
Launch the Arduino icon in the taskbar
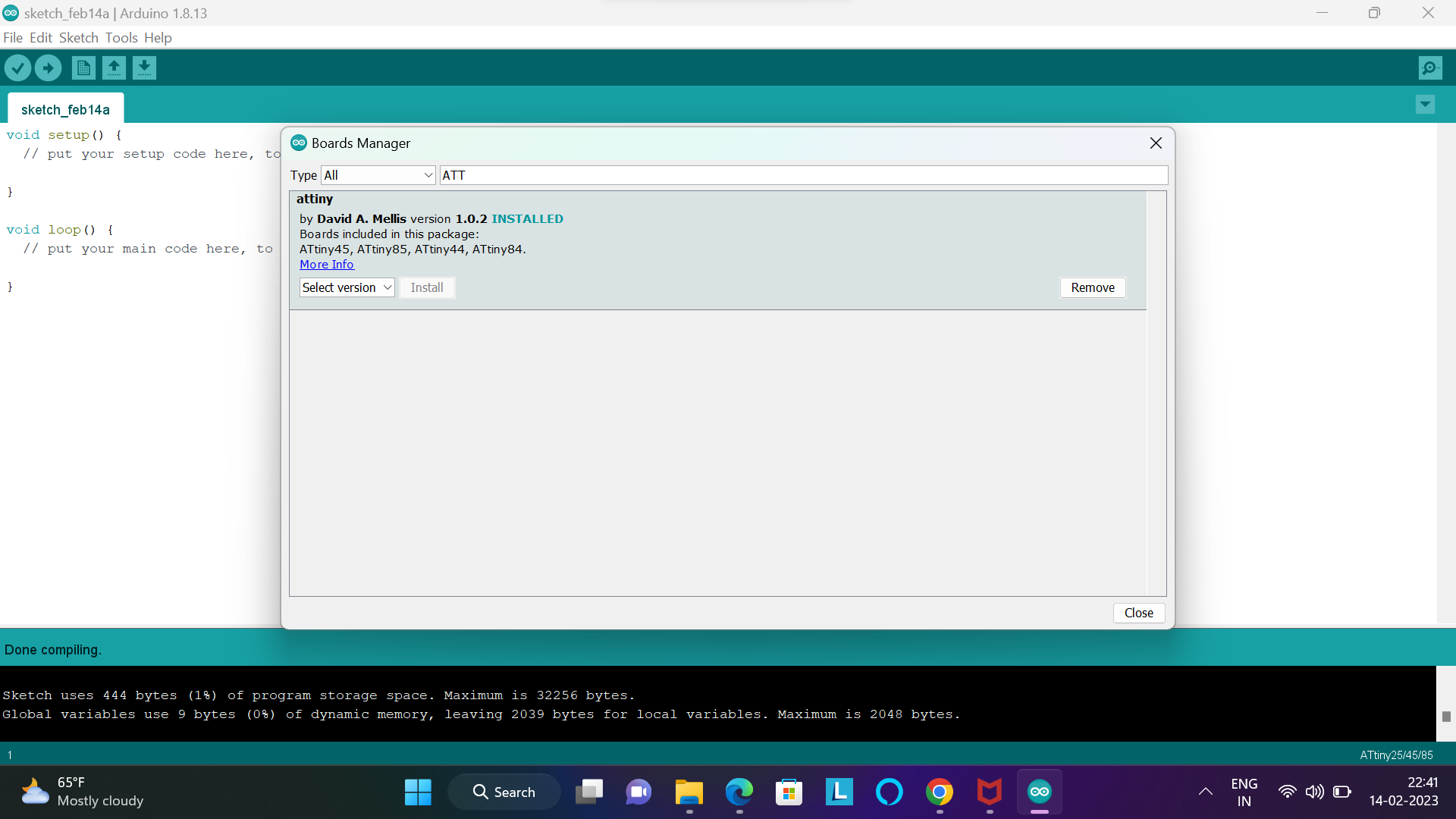(1039, 791)
